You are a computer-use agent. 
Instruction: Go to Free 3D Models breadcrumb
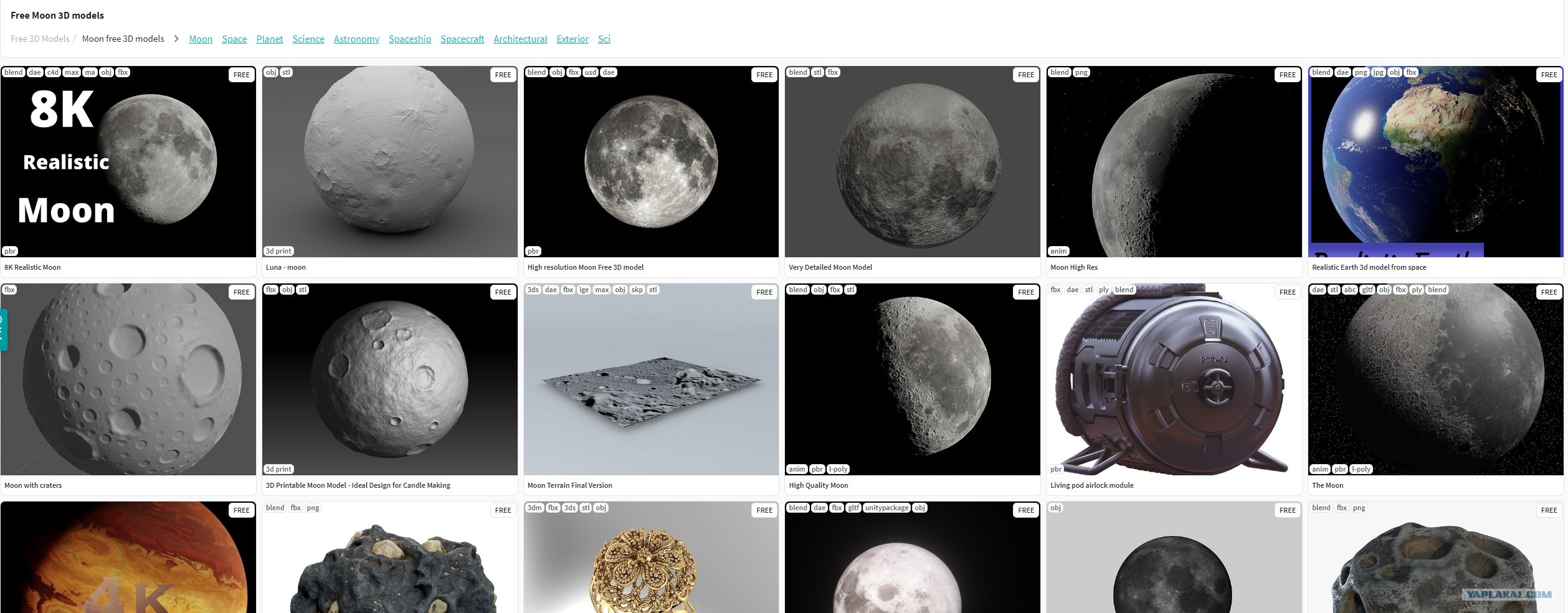click(x=40, y=39)
